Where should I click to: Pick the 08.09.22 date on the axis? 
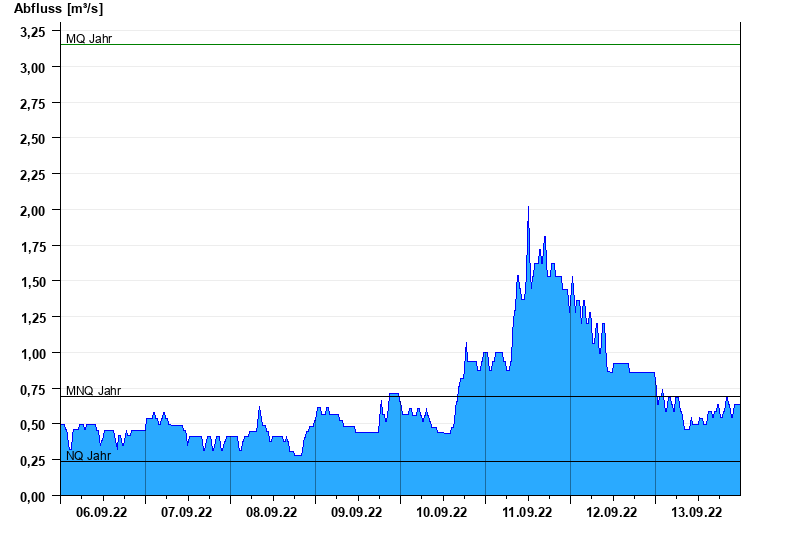coord(272,513)
